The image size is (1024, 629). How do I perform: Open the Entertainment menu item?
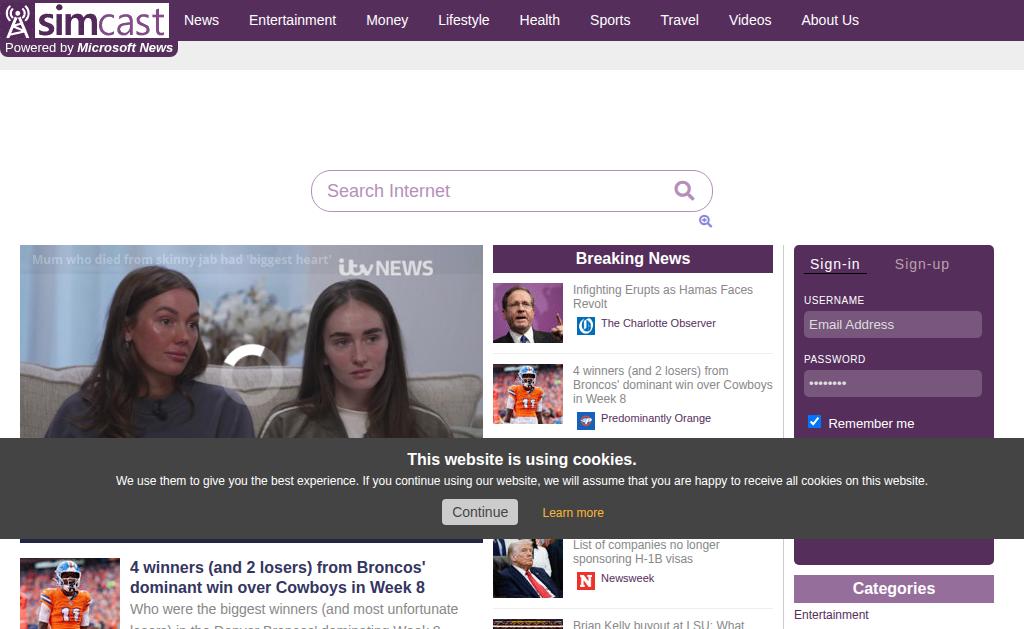pyautogui.click(x=292, y=20)
